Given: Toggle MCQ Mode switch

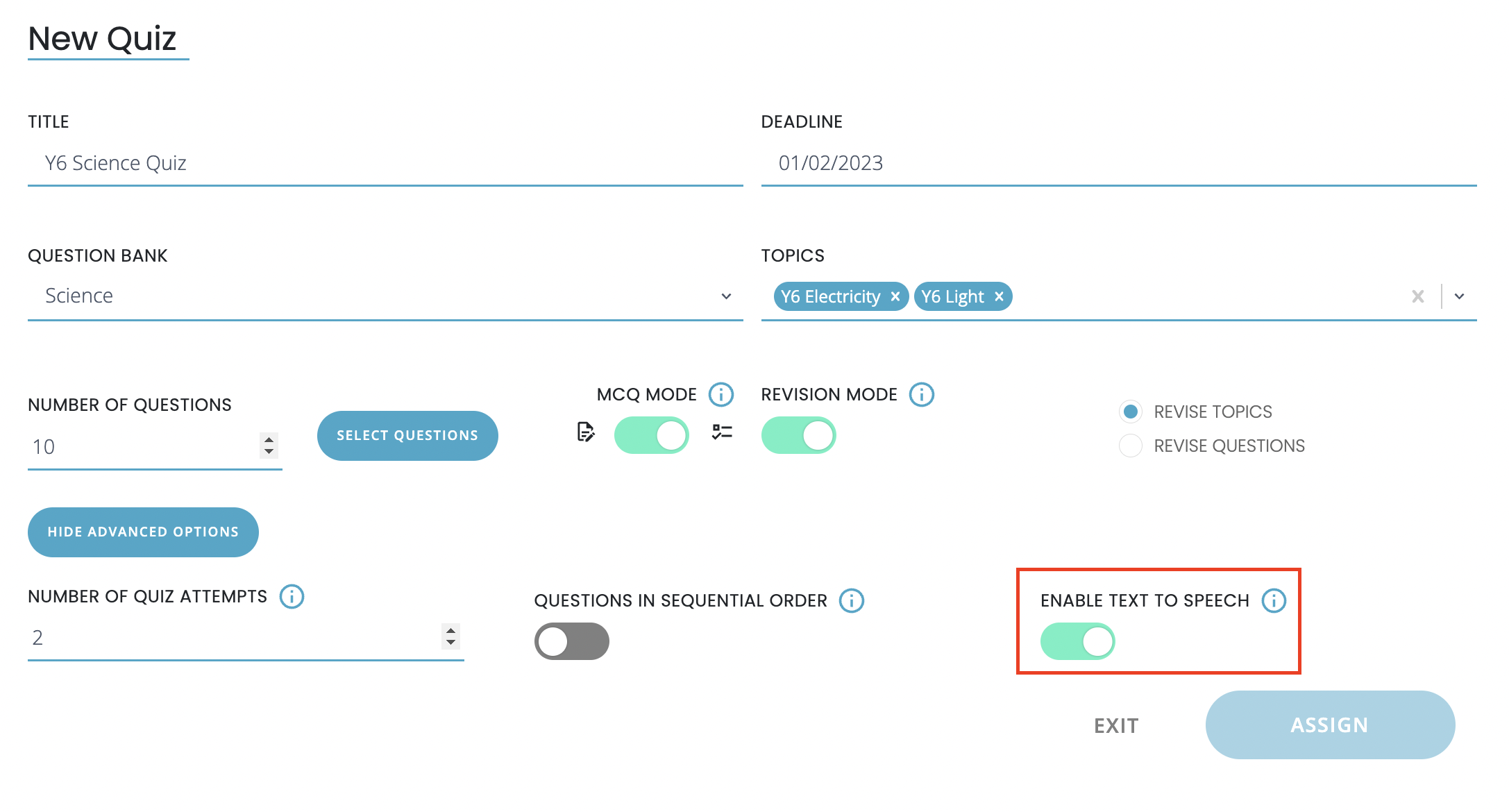Looking at the screenshot, I should click(651, 435).
